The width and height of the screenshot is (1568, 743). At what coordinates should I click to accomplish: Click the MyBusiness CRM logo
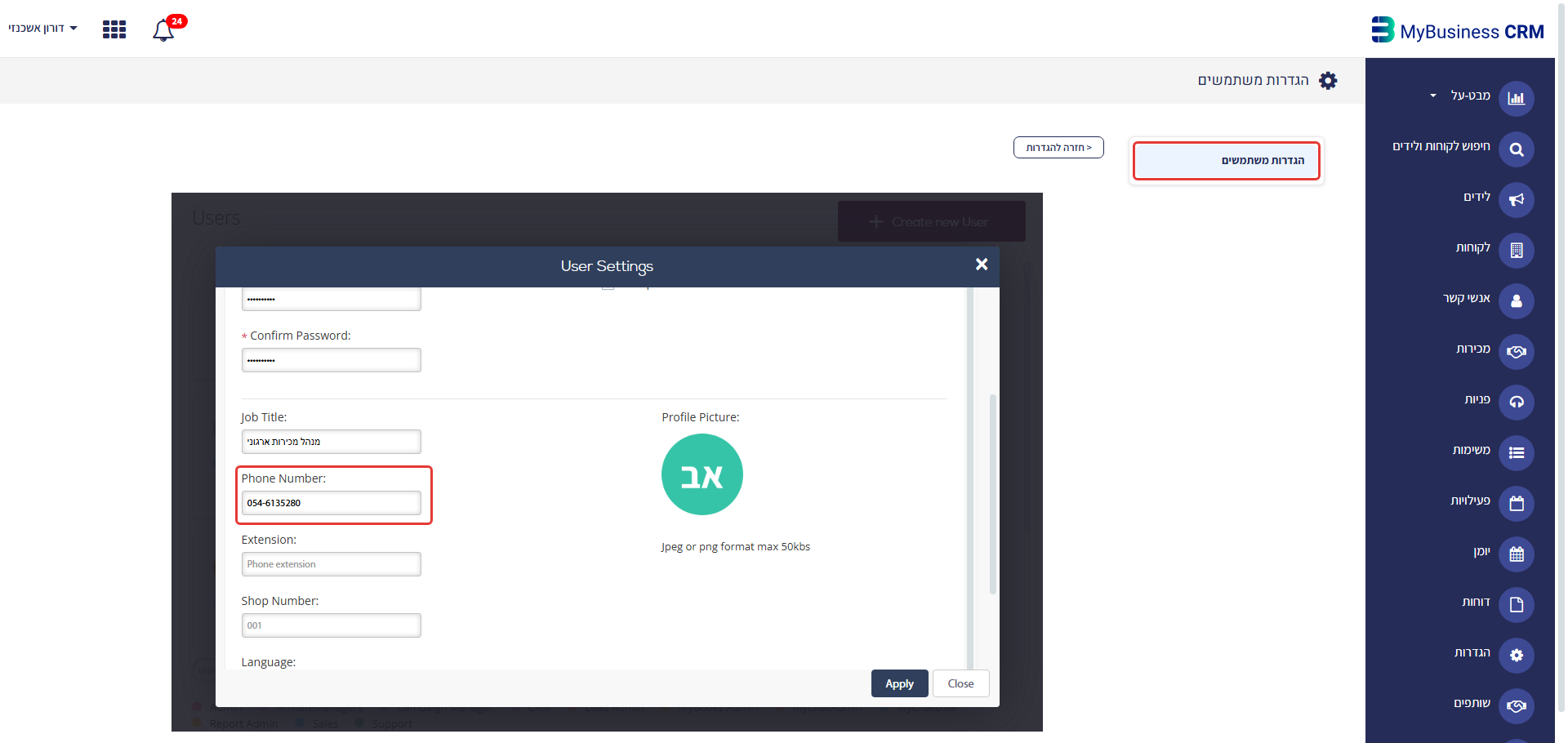coord(1458,31)
